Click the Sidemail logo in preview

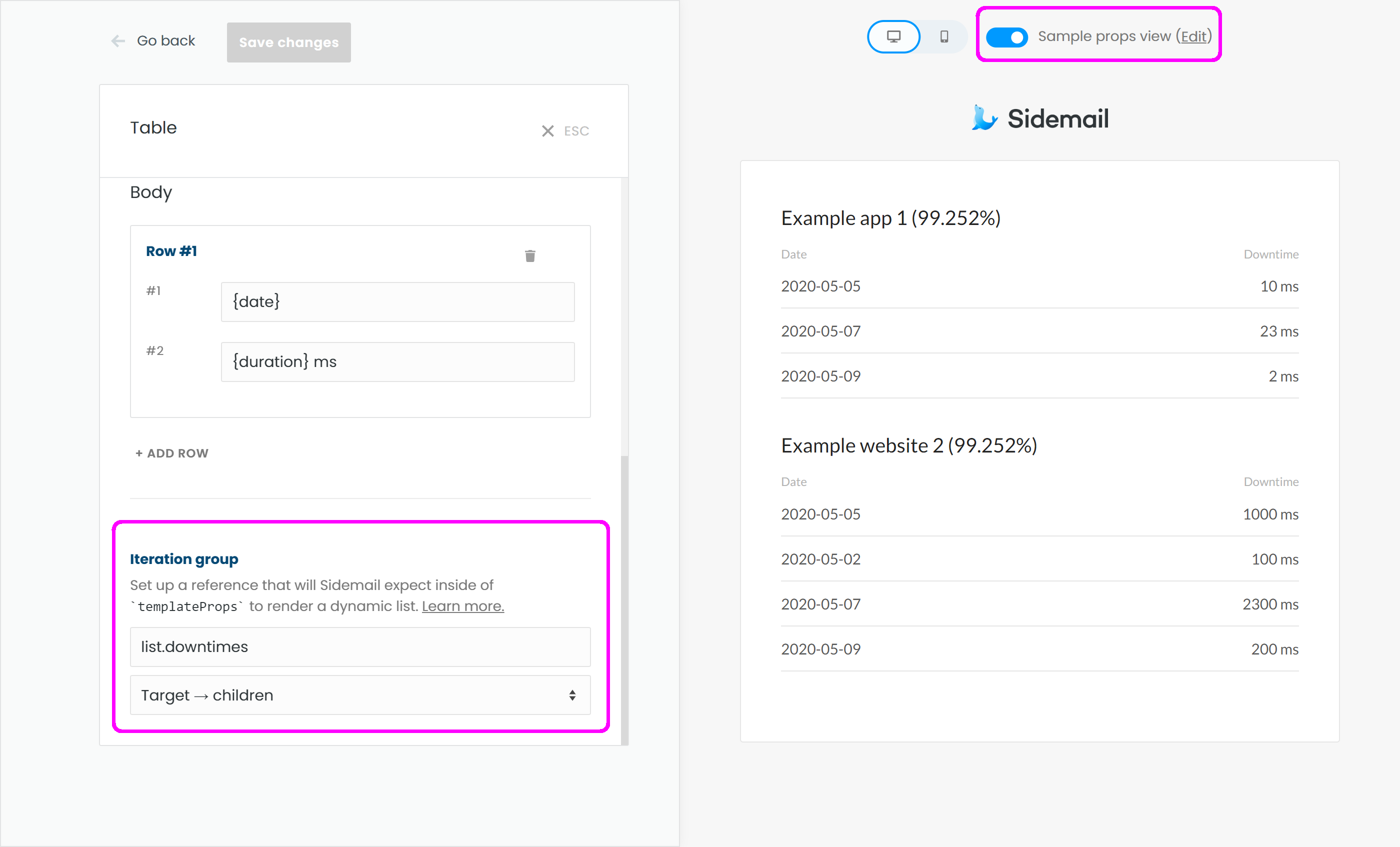pos(1040,118)
